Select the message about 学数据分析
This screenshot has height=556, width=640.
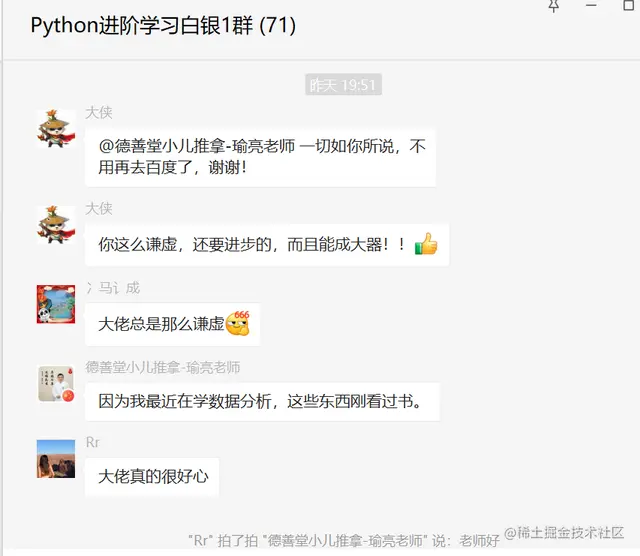[x=262, y=402]
